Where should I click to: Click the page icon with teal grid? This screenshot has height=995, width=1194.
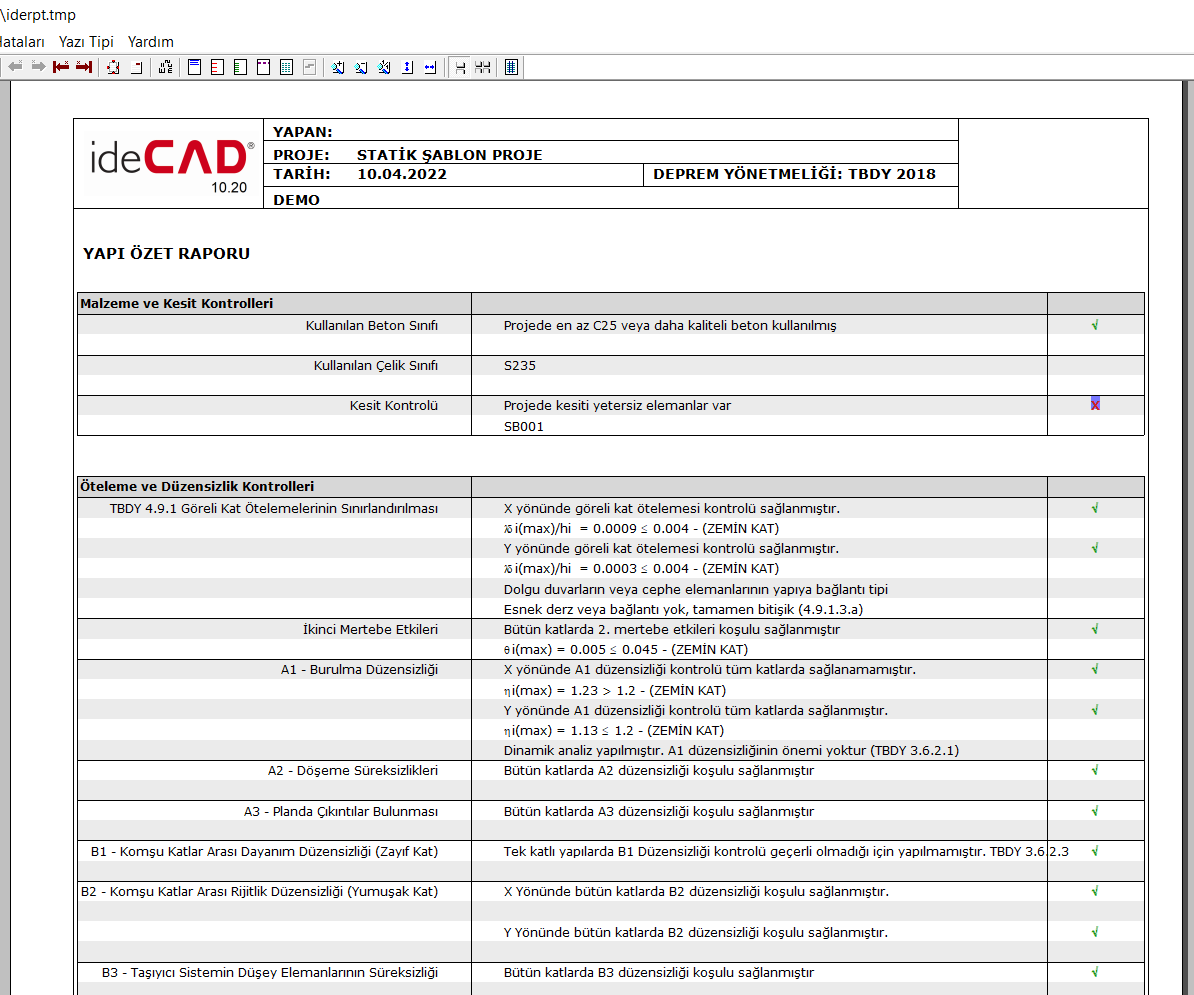point(286,67)
